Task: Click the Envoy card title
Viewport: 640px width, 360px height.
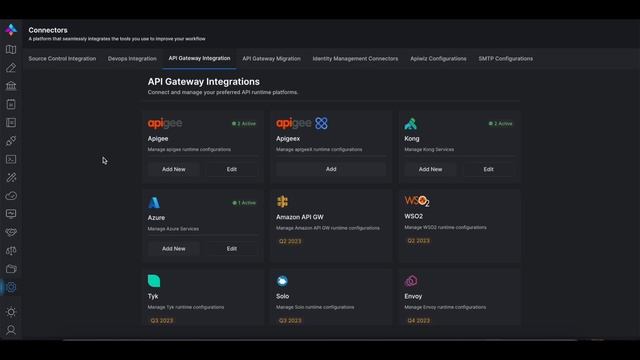Action: [413, 296]
